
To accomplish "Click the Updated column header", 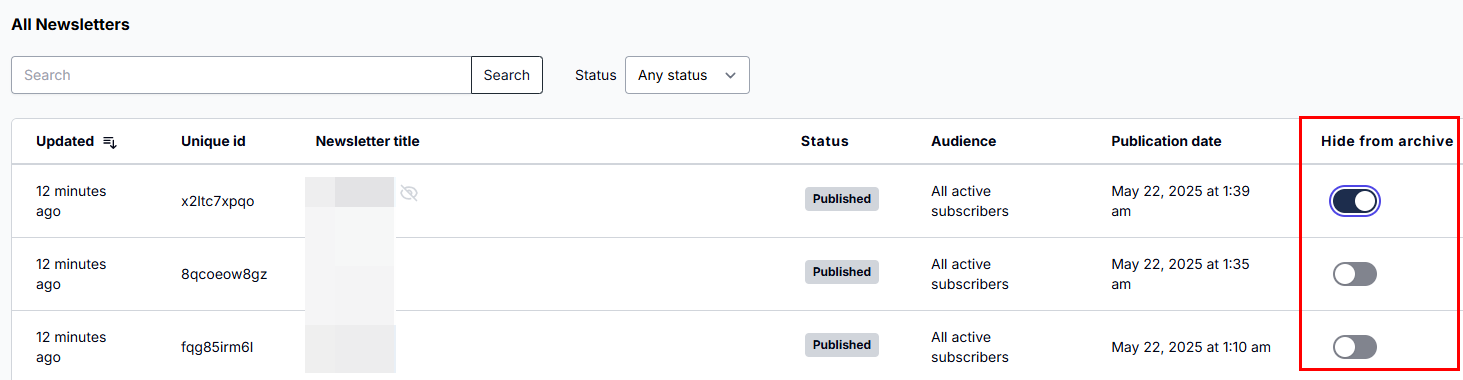I will (x=65, y=141).
